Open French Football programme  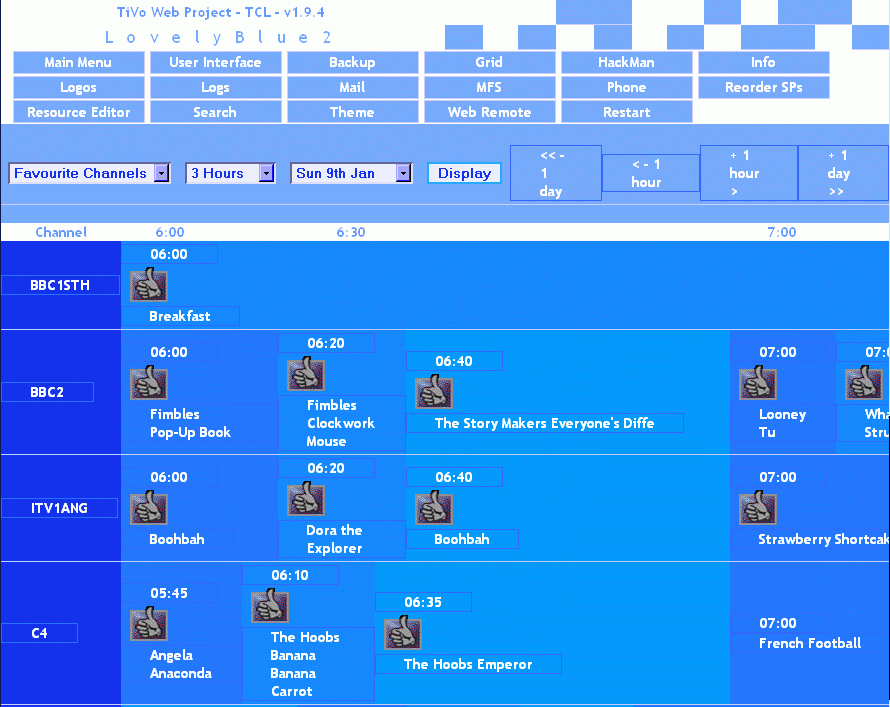pyautogui.click(x=810, y=643)
